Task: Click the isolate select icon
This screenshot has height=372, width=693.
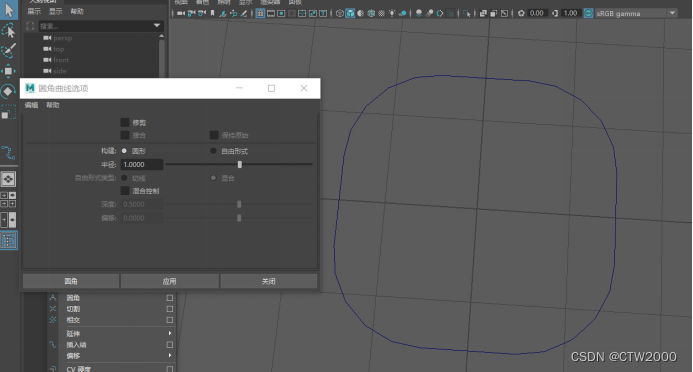Action: 466,13
